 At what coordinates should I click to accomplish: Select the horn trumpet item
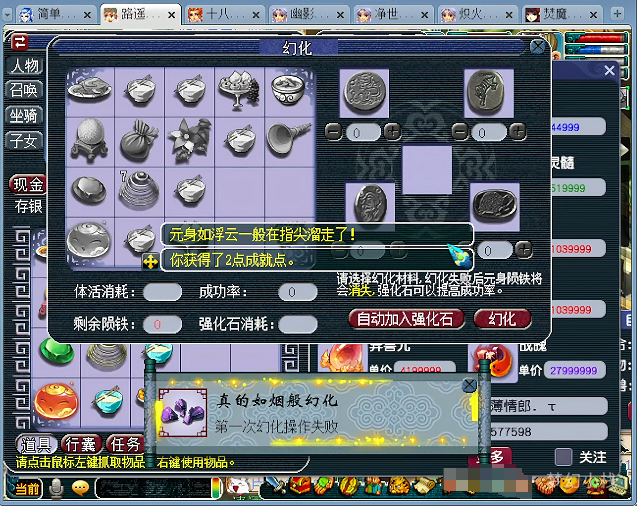point(289,141)
